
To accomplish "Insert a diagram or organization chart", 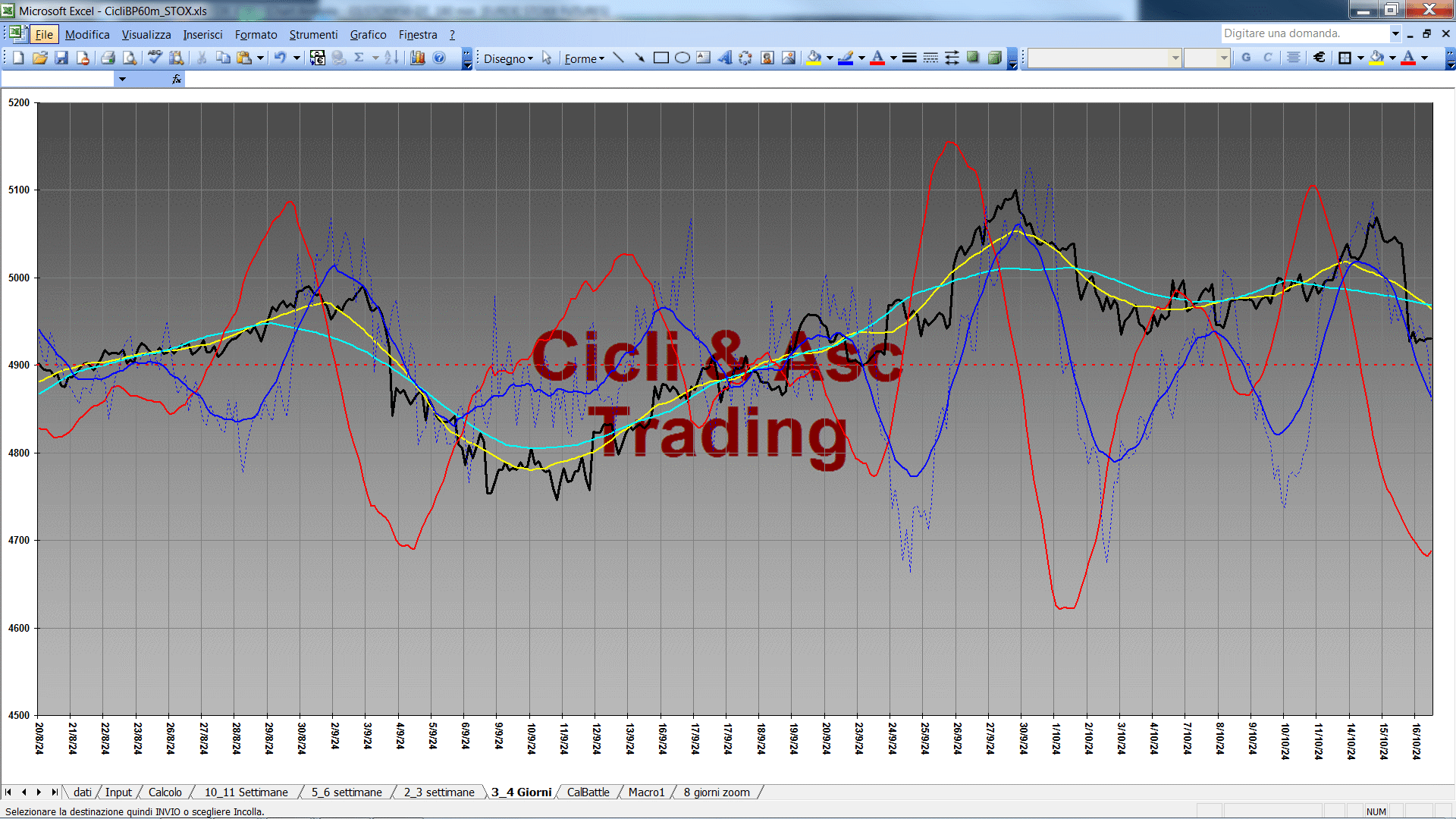I will click(x=746, y=58).
